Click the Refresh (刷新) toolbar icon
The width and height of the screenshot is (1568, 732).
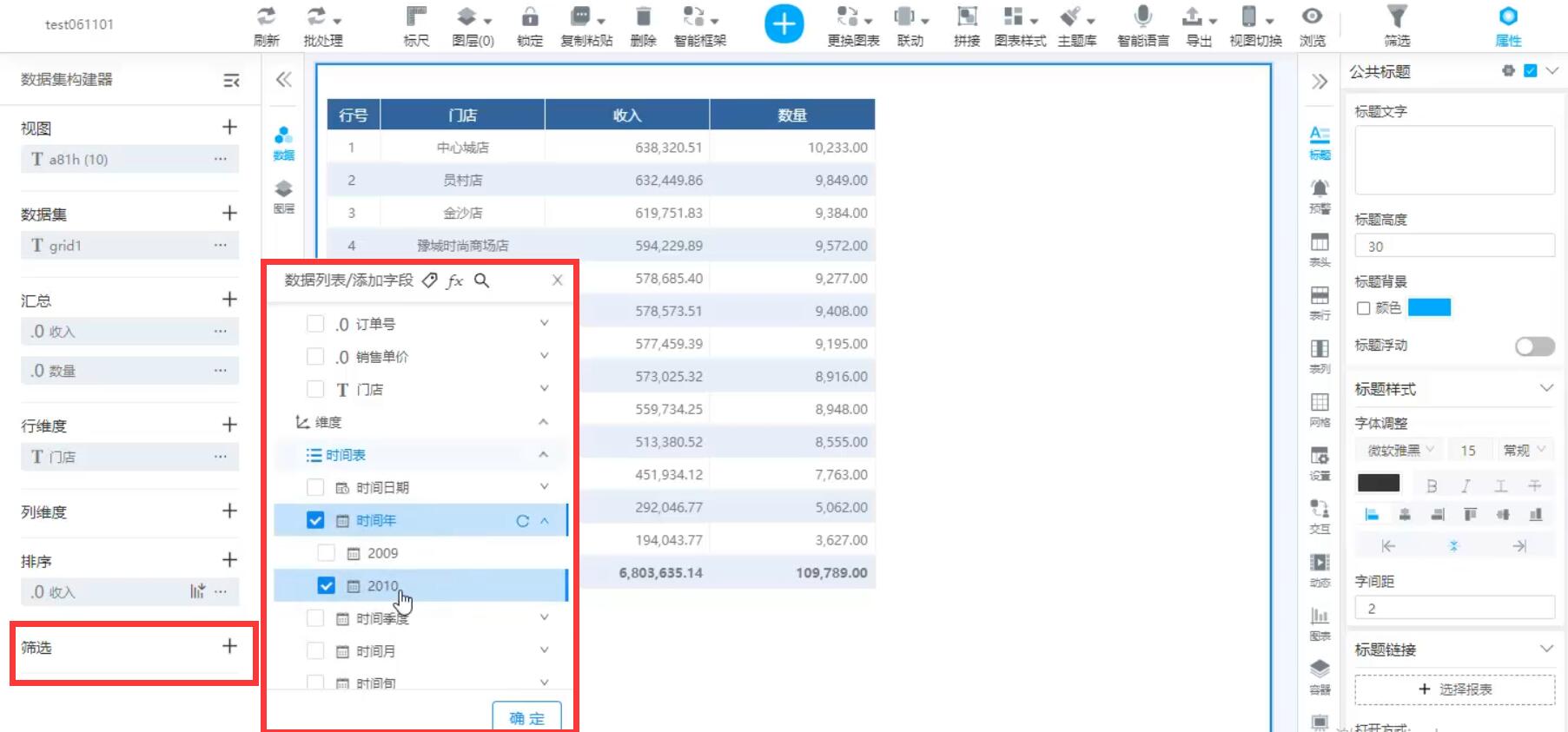[266, 25]
